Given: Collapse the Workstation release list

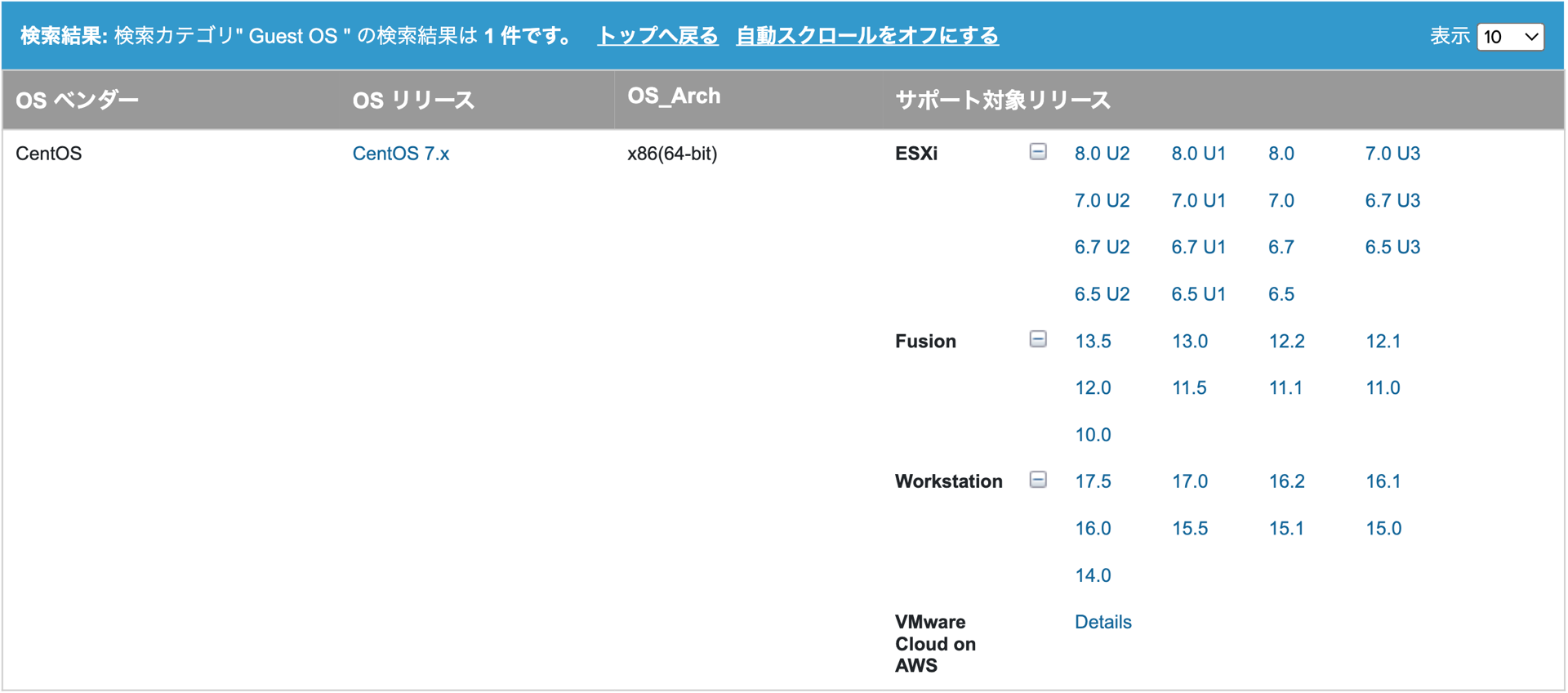Looking at the screenshot, I should click(x=1037, y=480).
